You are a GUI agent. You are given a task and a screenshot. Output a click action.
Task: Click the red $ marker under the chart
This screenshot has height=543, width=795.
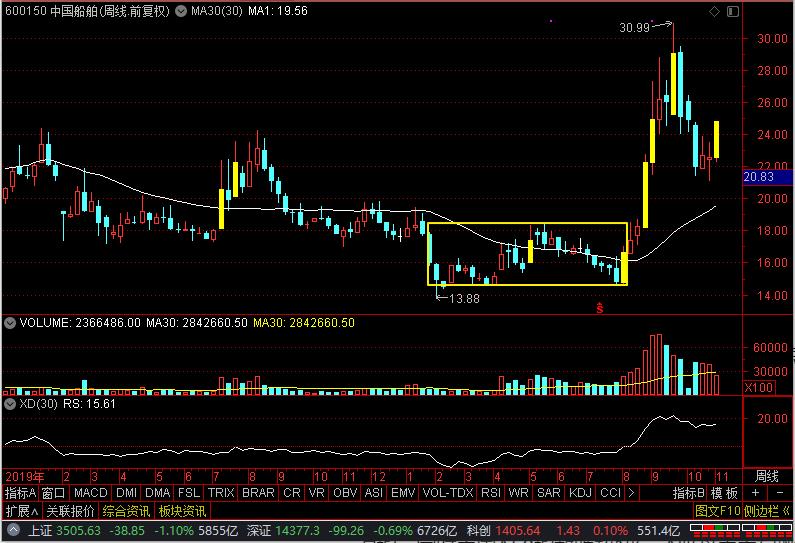pos(600,308)
